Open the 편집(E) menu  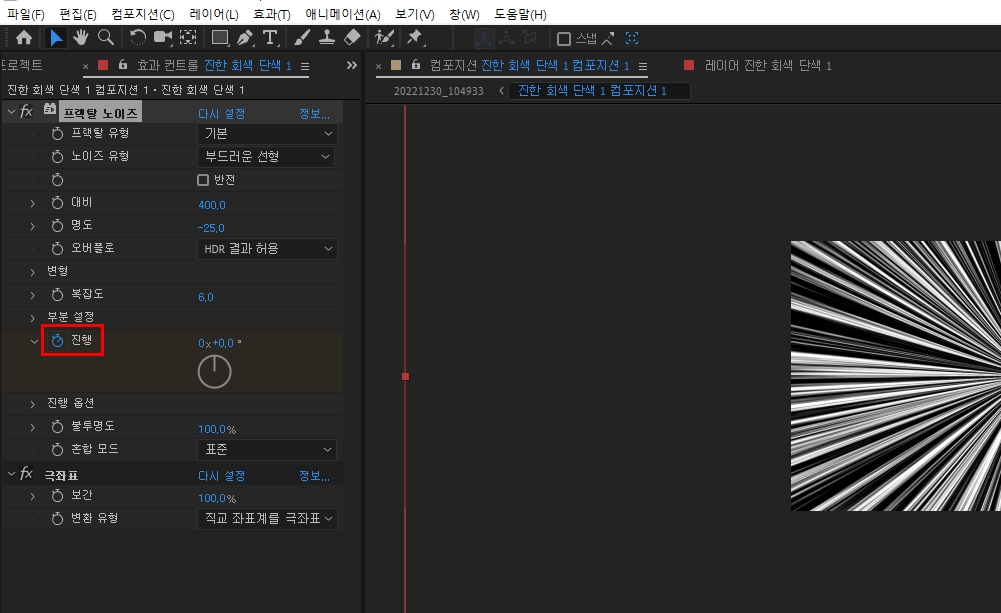78,14
